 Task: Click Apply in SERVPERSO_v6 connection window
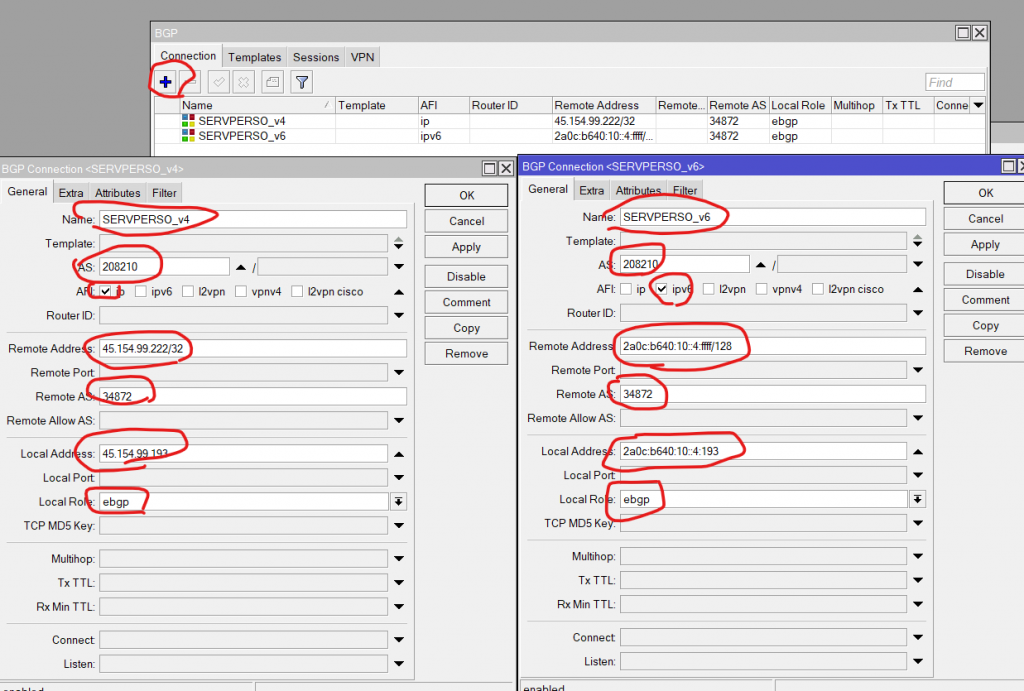985,244
